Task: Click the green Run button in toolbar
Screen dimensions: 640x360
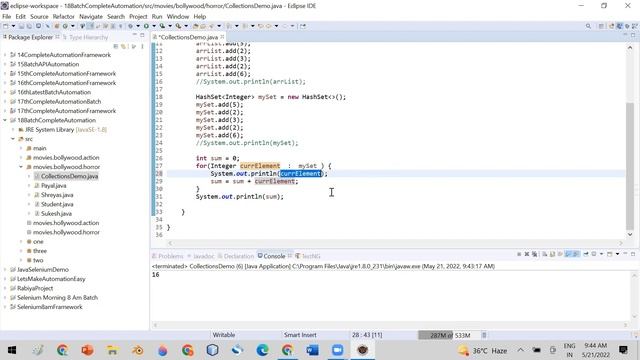Action: pyautogui.click(x=146, y=26)
